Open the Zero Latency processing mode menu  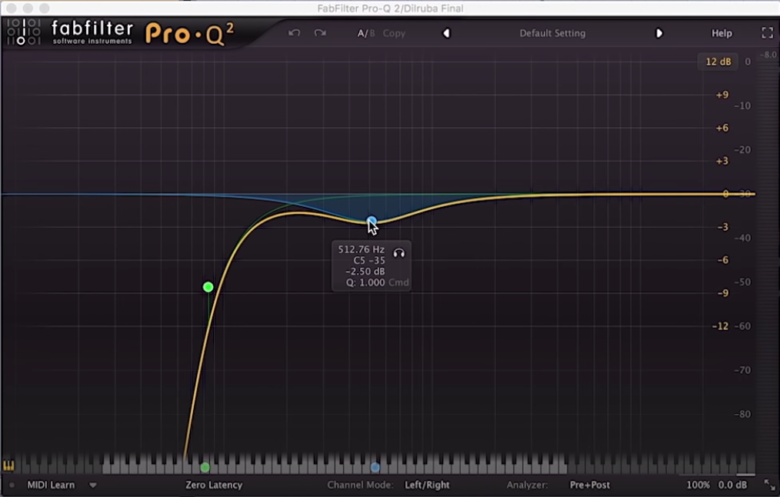tap(214, 485)
